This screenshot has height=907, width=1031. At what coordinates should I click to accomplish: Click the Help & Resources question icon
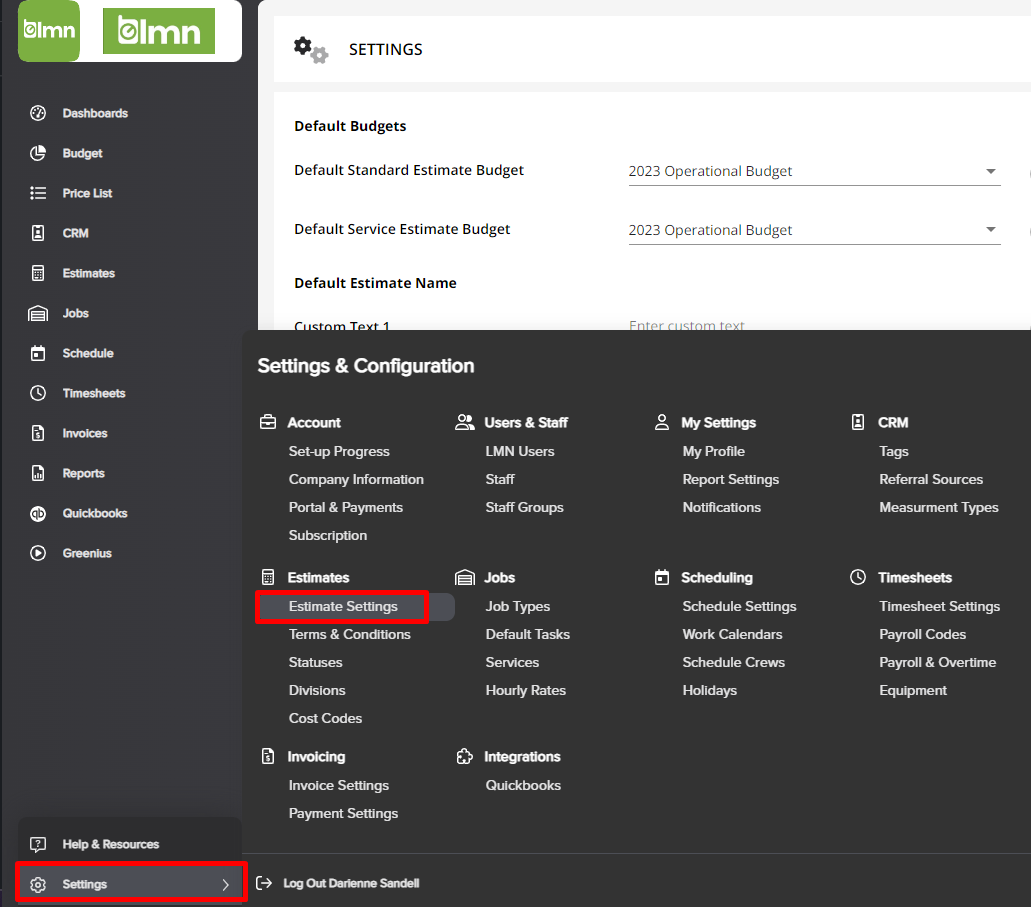[x=38, y=844]
